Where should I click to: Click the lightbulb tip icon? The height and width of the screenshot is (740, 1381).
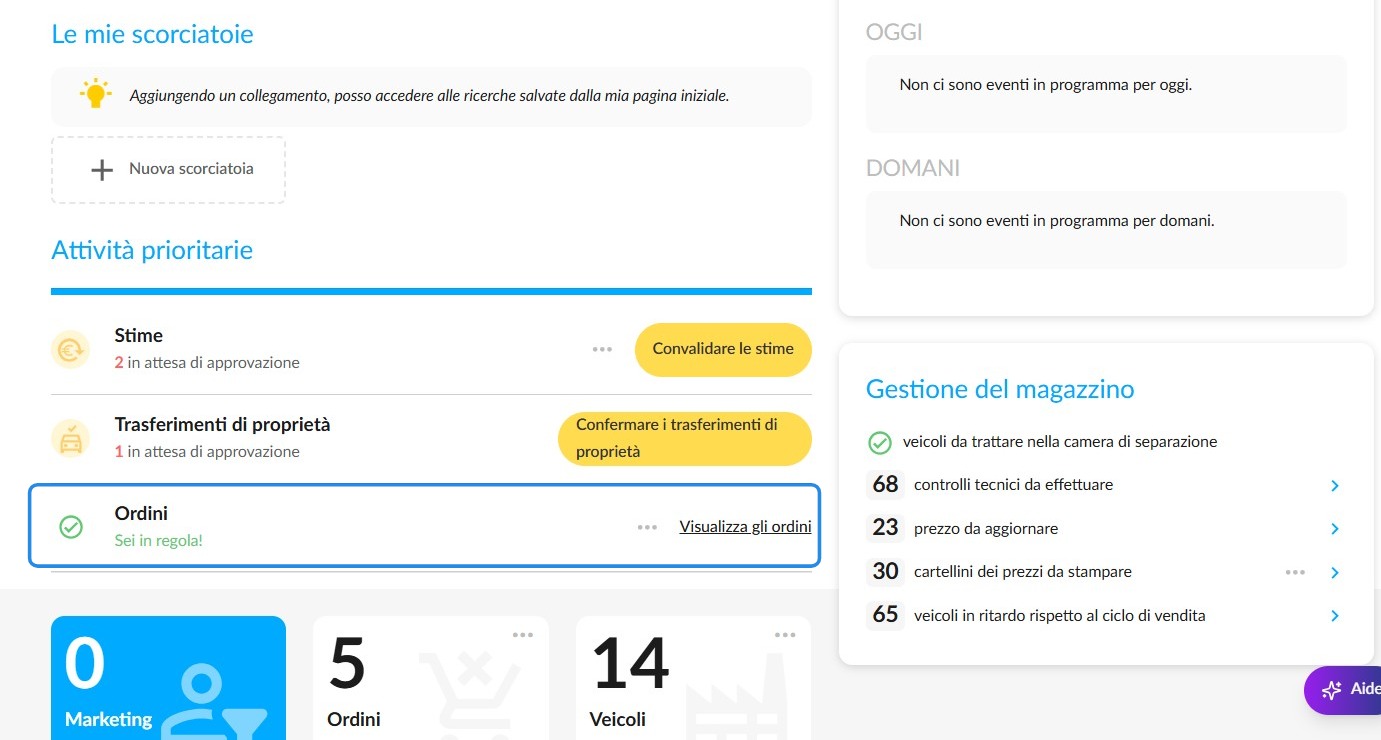coord(95,93)
